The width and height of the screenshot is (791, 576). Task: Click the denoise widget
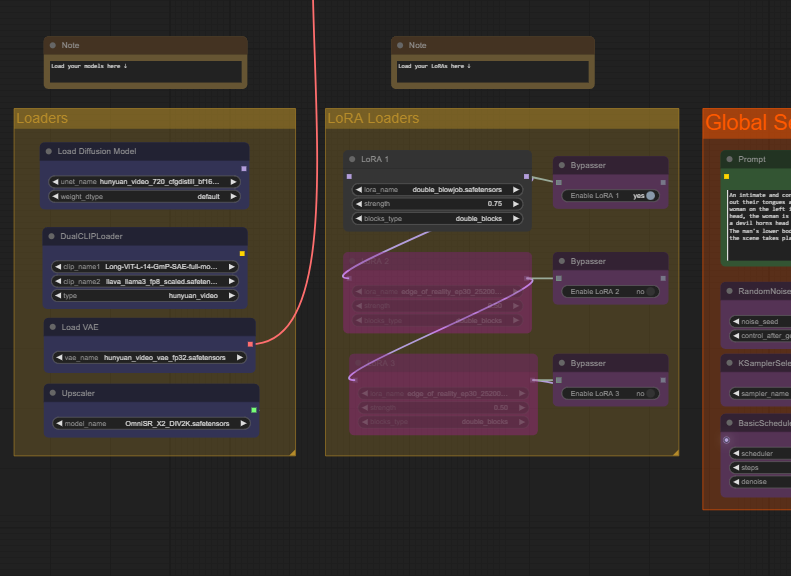[x=760, y=482]
